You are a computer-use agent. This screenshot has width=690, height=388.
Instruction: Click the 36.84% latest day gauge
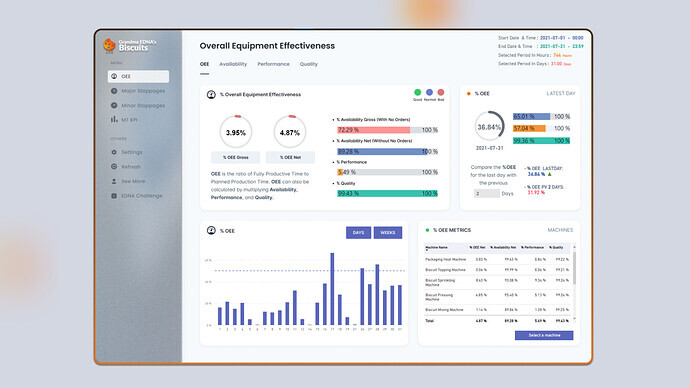(489, 127)
